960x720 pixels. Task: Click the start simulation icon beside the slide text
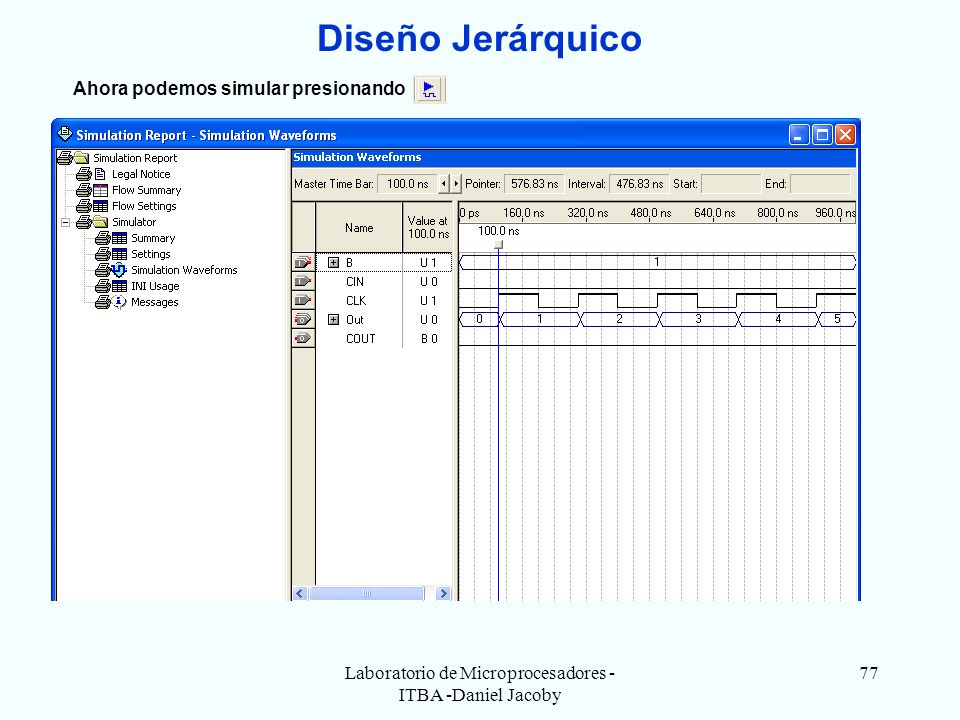(x=429, y=89)
